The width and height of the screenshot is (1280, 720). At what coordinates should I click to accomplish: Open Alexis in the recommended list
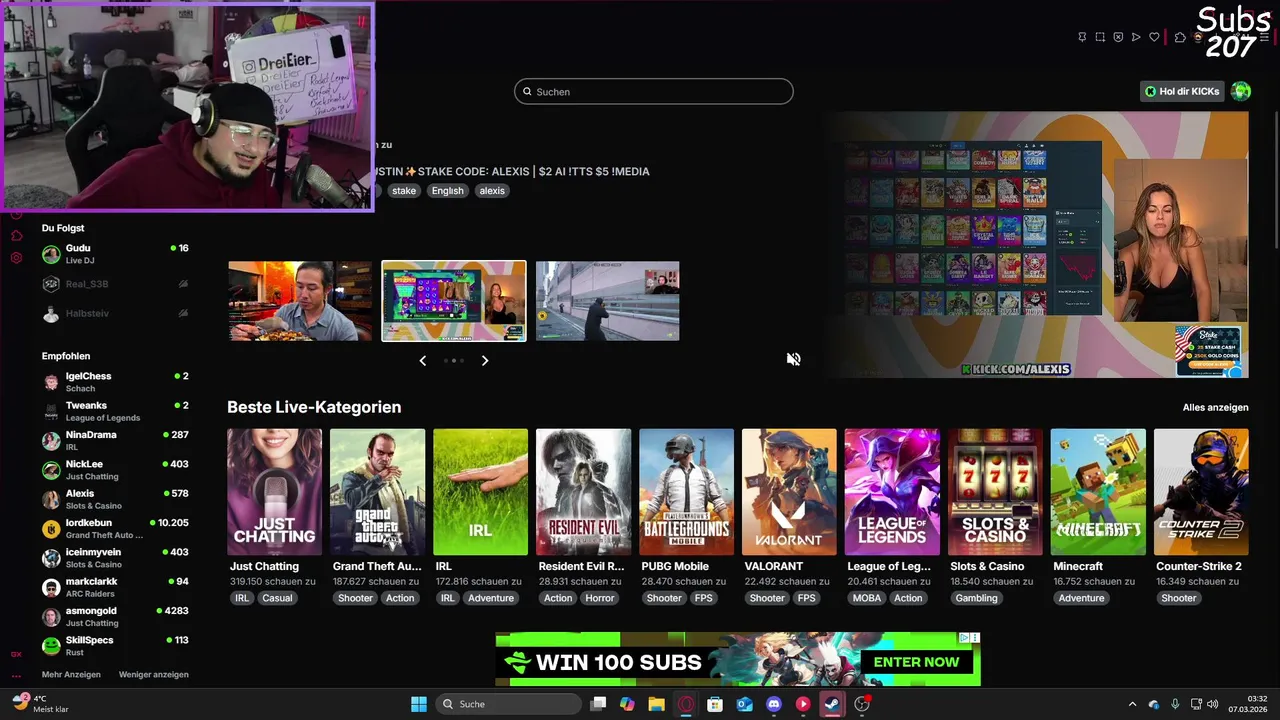pos(115,499)
